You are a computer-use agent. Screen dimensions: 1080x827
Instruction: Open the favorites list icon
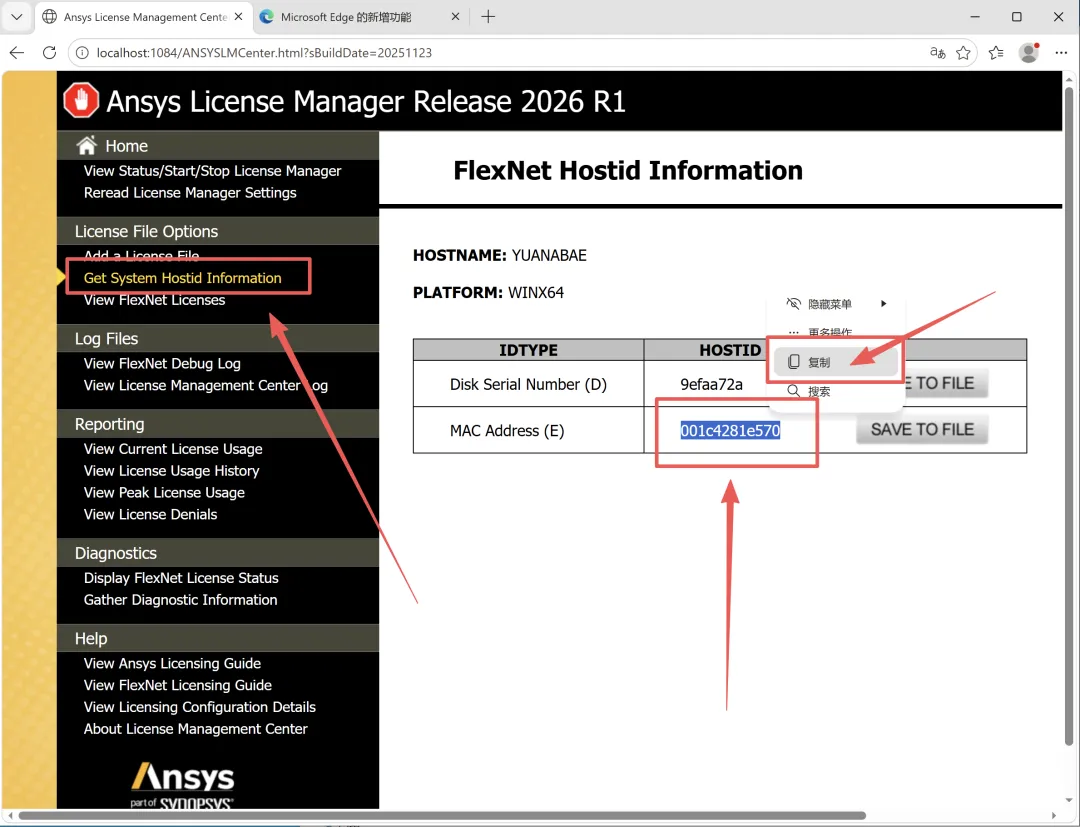coord(996,53)
